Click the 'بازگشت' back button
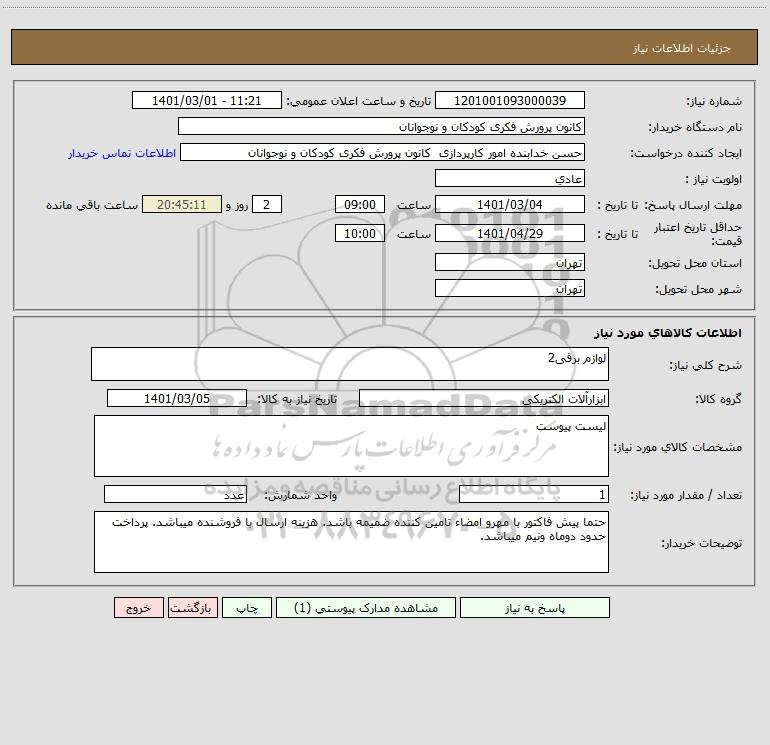Image resolution: width=770 pixels, height=745 pixels. pos(192,608)
